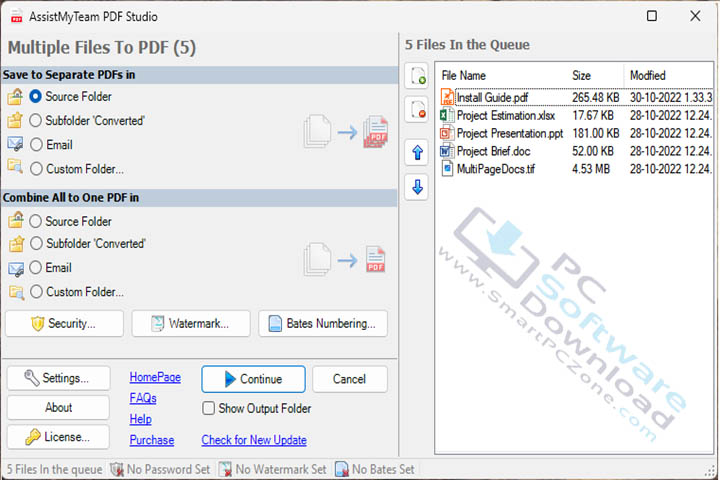720x480 pixels.
Task: Maximize the PDF Studio window
Action: click(652, 16)
